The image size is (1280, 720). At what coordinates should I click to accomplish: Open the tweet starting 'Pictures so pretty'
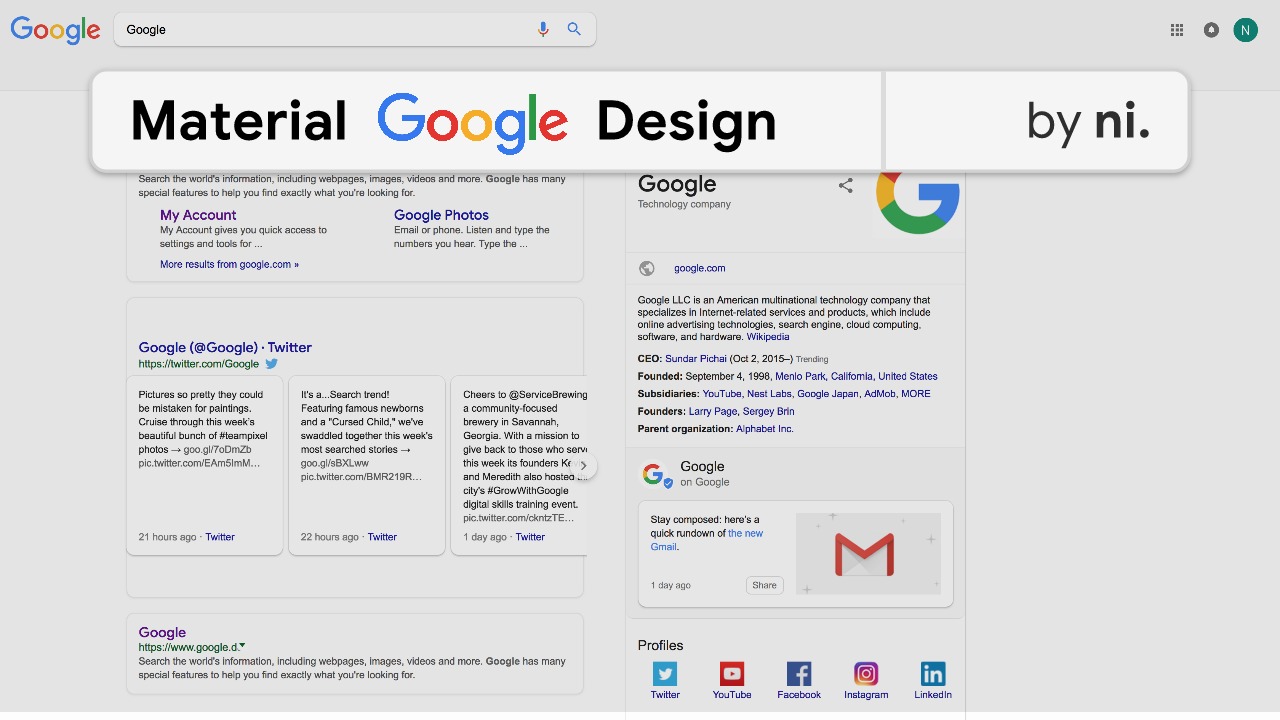(205, 464)
